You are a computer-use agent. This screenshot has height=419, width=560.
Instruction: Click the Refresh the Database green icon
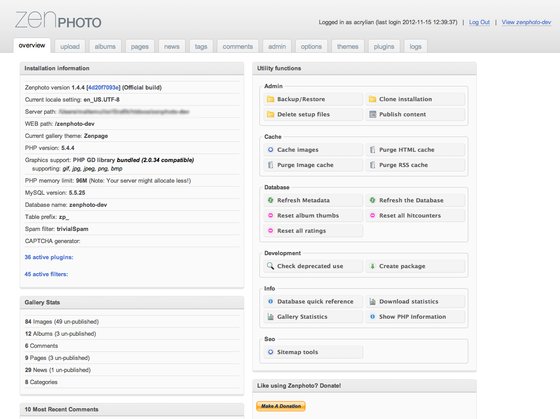tap(372, 200)
